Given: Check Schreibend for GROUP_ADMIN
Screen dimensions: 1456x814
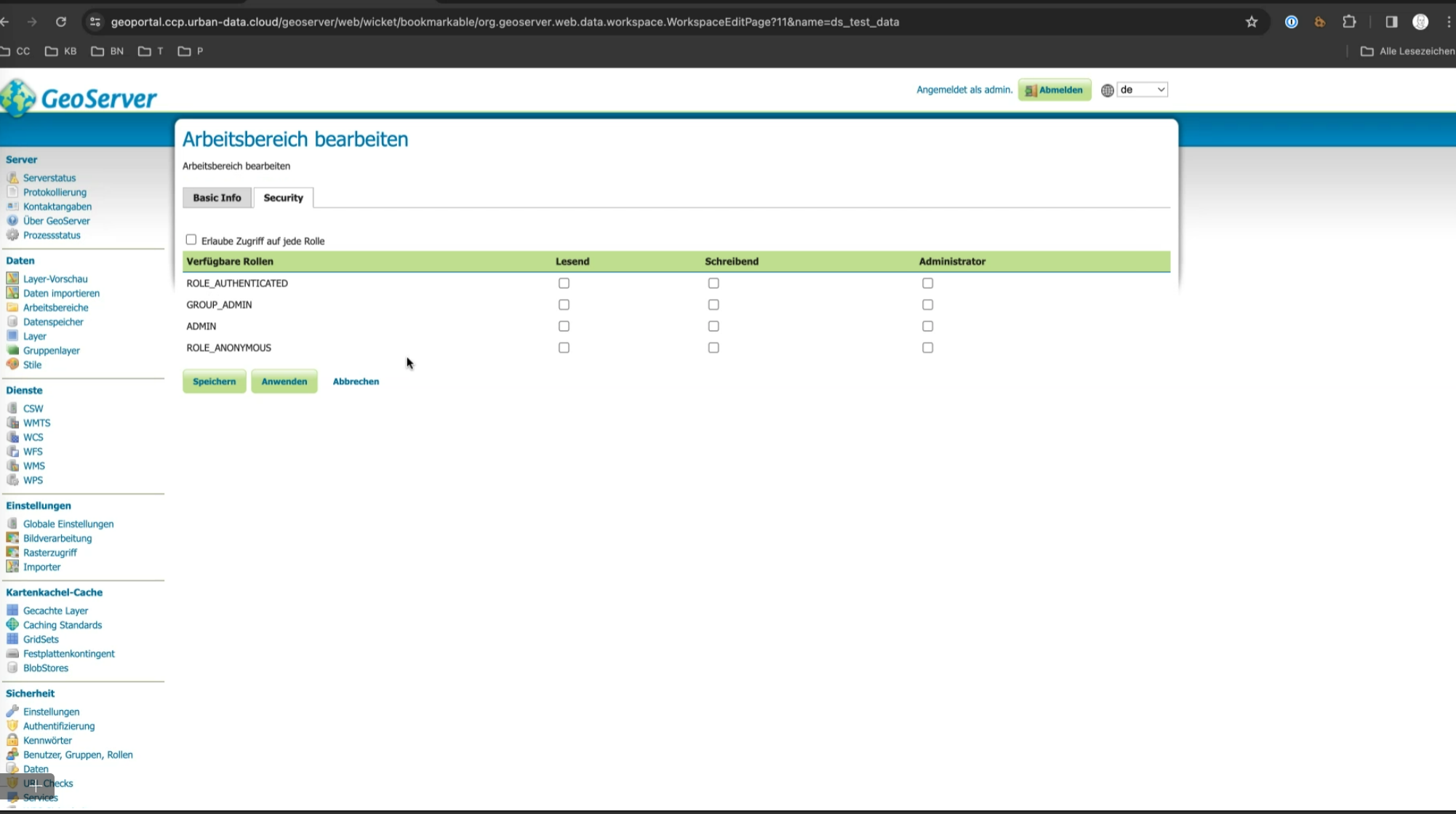Looking at the screenshot, I should coord(713,305).
